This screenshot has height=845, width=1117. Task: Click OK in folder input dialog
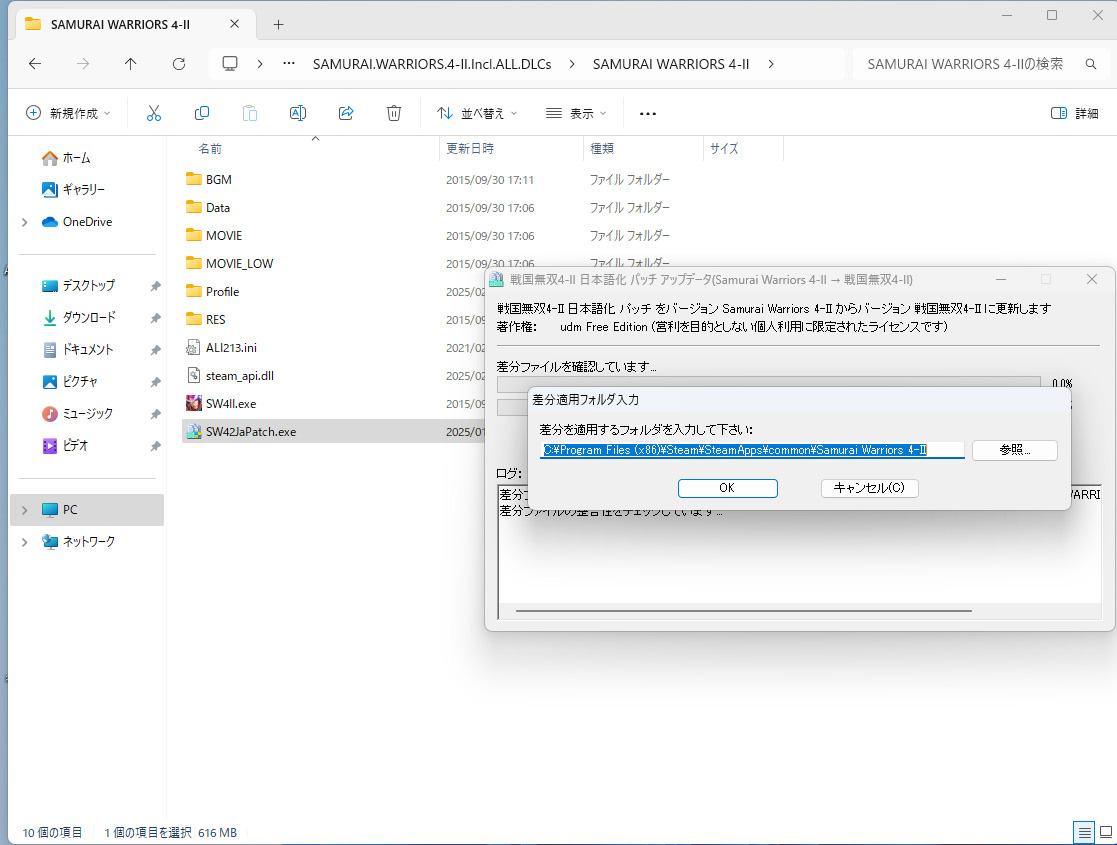pyautogui.click(x=727, y=488)
